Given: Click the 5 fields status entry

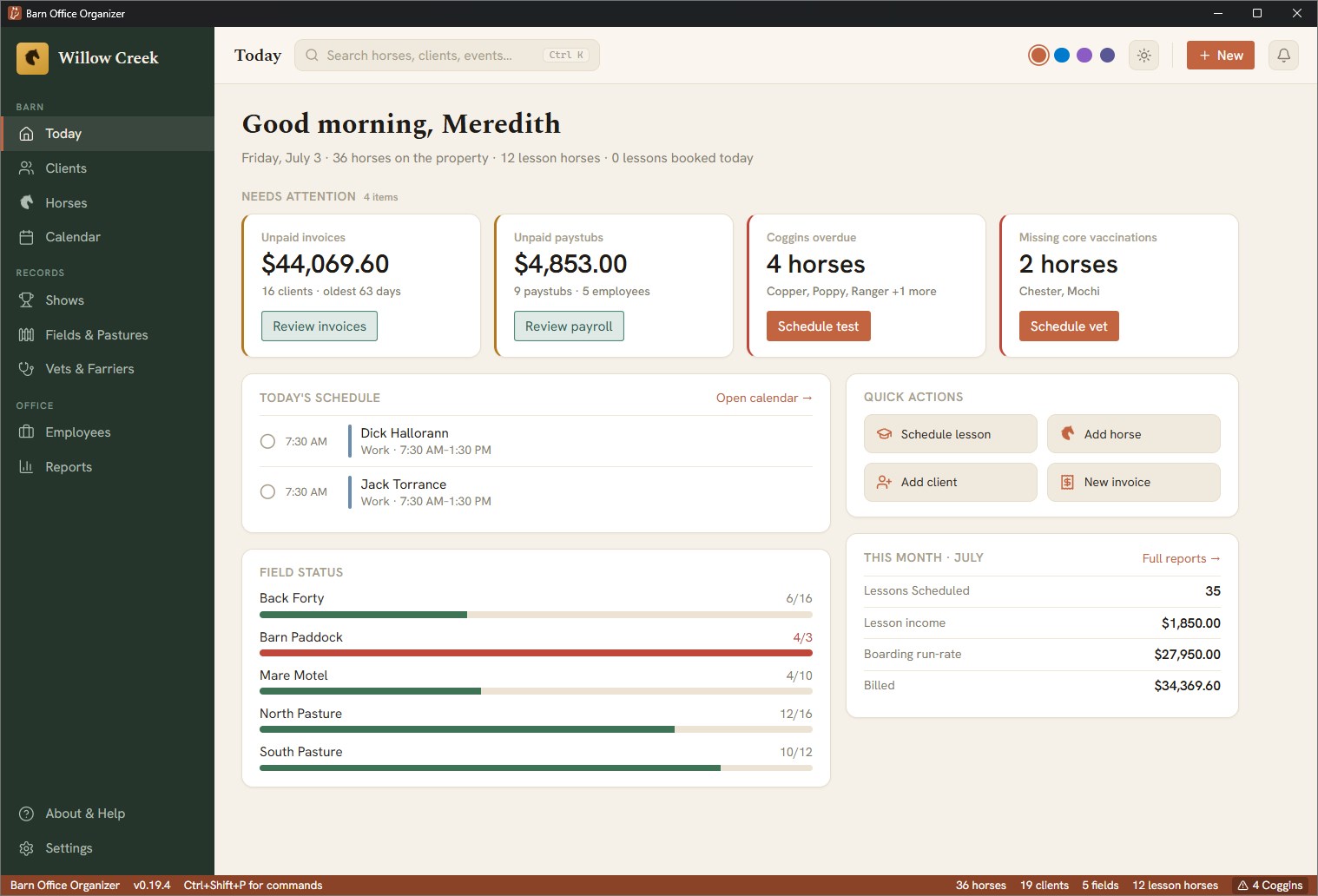Looking at the screenshot, I should pos(1100,886).
